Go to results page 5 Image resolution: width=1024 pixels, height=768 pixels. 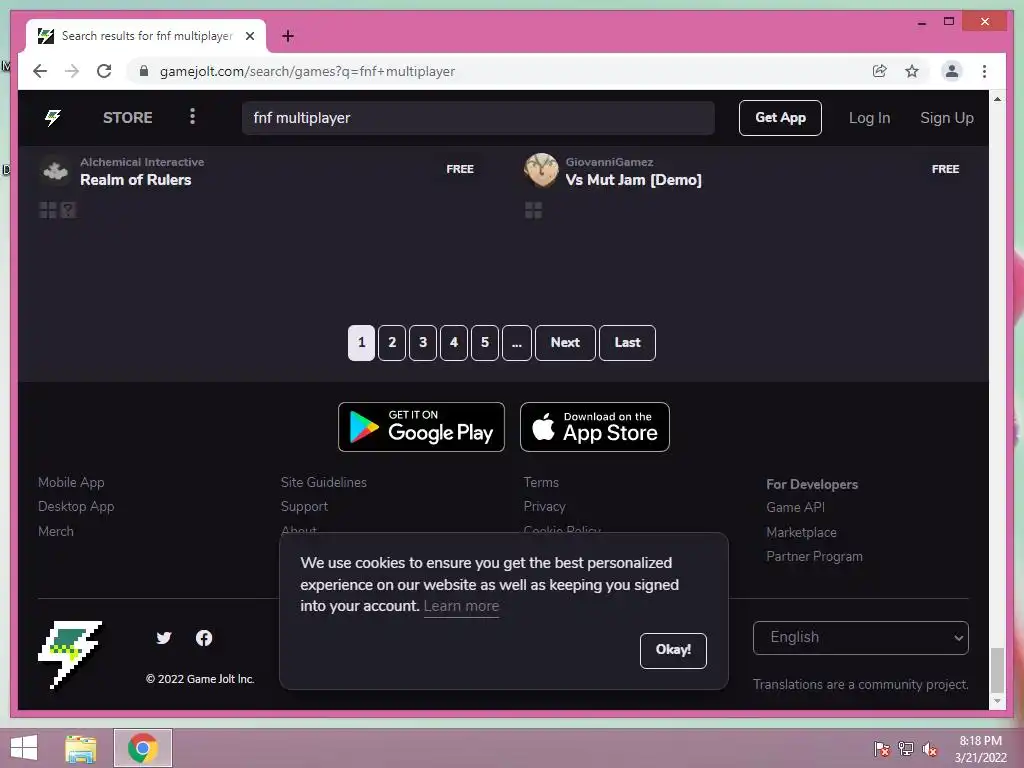coord(485,343)
